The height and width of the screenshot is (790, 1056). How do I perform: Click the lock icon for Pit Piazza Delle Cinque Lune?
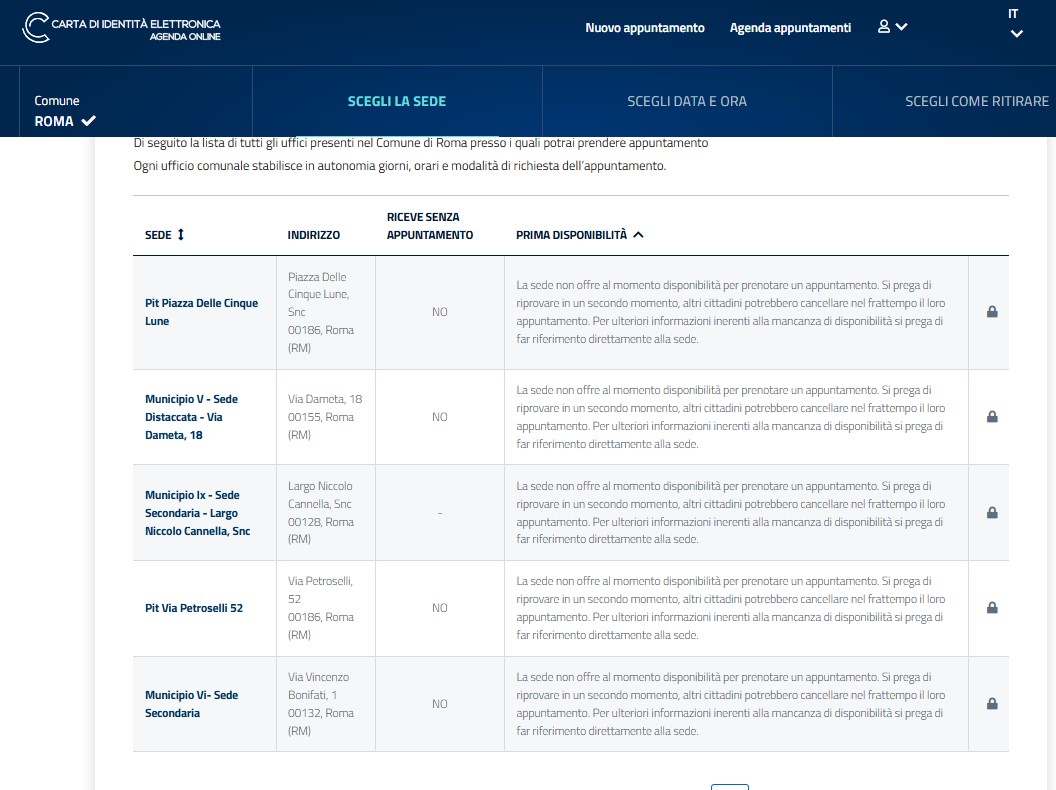[992, 312]
